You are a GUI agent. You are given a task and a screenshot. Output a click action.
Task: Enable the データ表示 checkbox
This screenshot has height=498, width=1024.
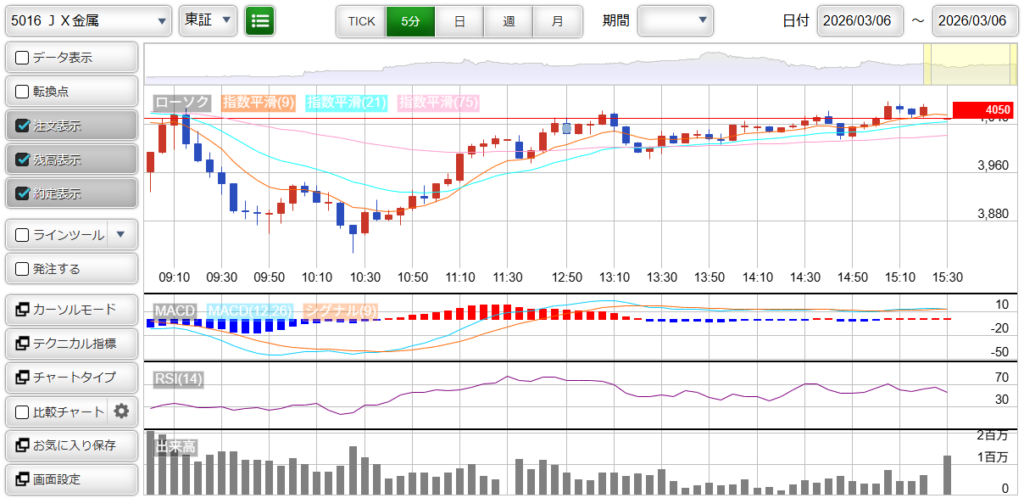coord(23,58)
